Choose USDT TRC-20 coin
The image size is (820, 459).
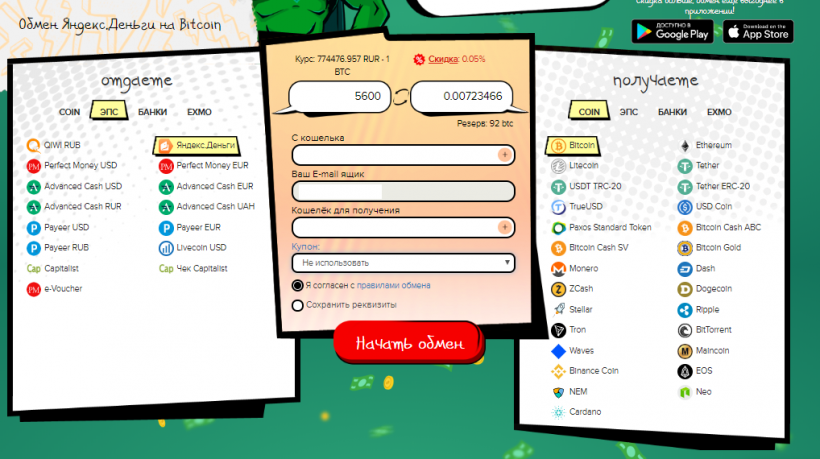click(x=595, y=186)
